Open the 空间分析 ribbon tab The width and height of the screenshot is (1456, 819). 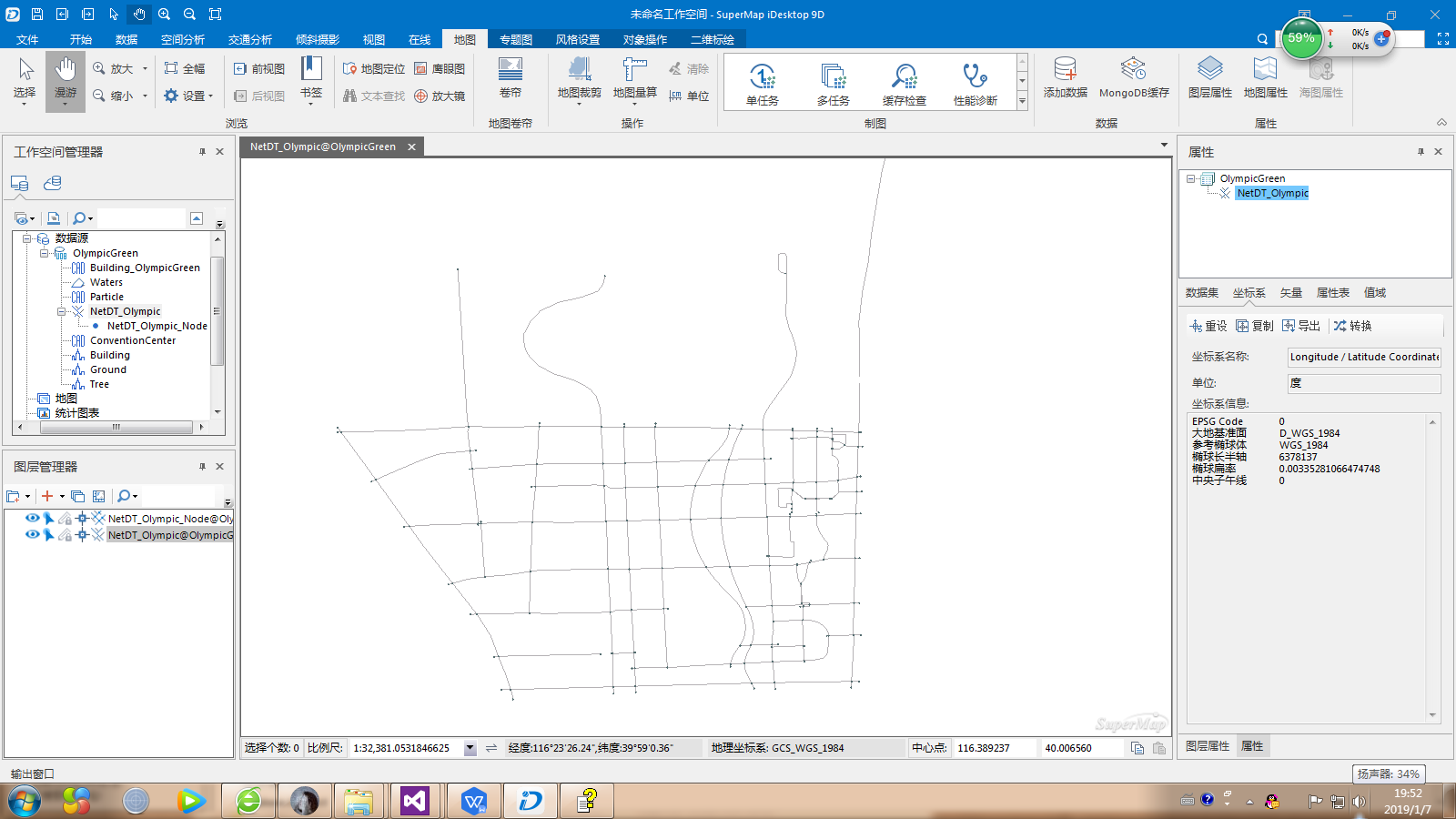183,39
